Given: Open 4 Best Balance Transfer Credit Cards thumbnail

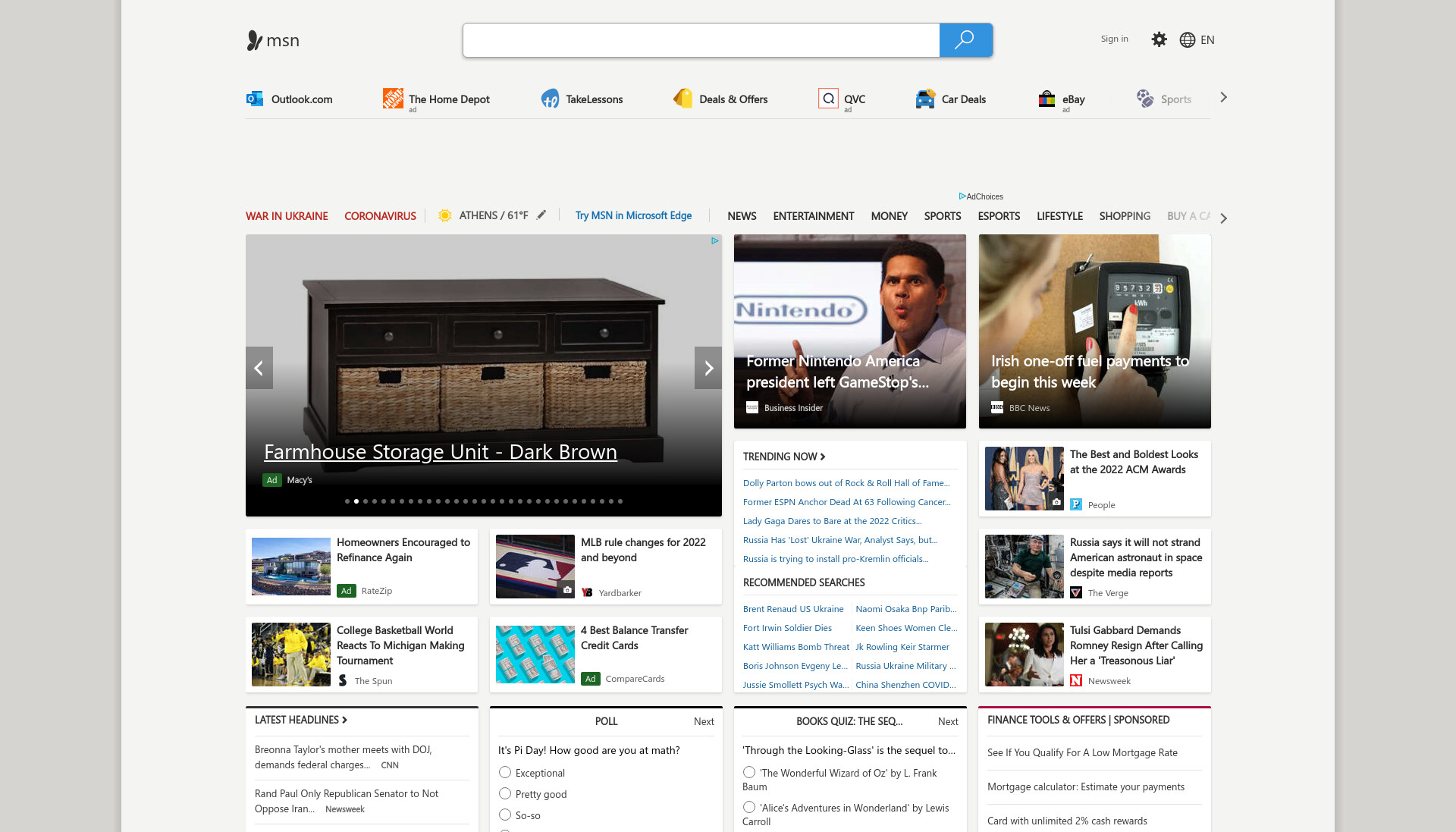Looking at the screenshot, I should coord(535,655).
